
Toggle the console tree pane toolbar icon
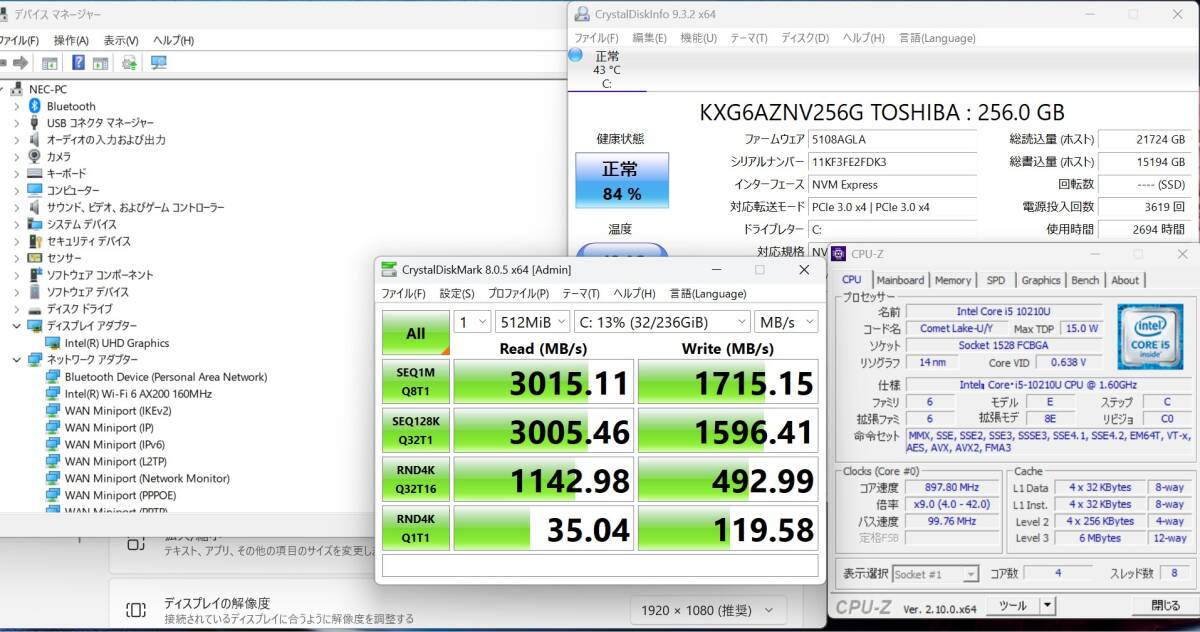(x=49, y=63)
